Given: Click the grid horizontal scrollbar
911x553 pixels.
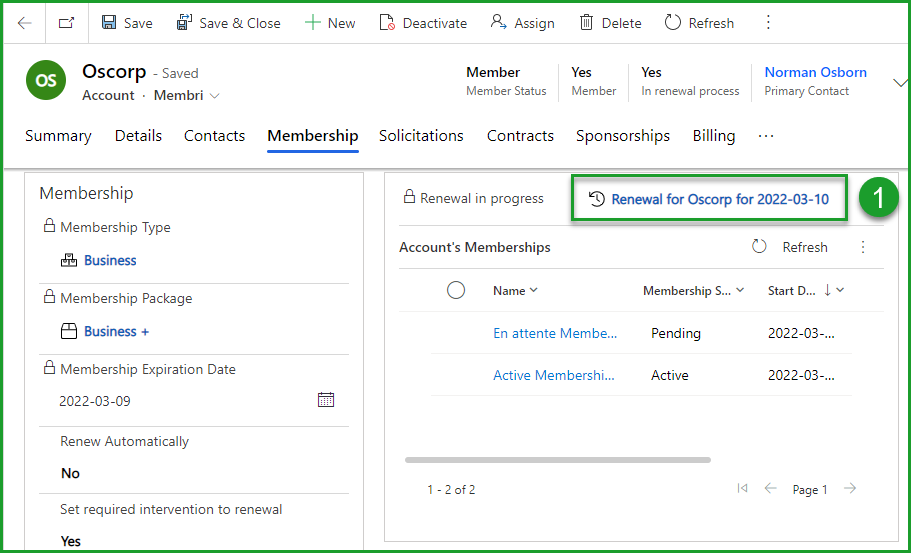Looking at the screenshot, I should [557, 460].
